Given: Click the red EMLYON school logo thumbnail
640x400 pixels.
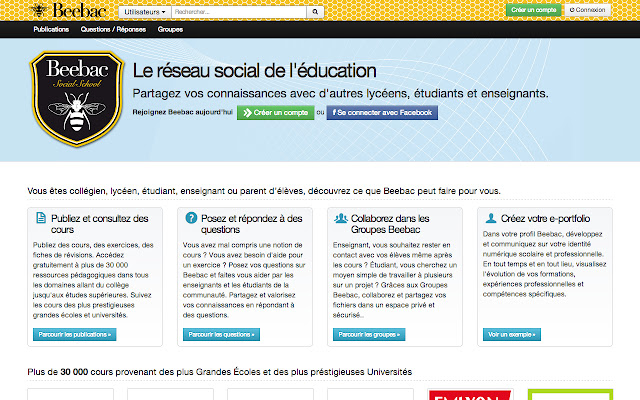Looking at the screenshot, I should [x=470, y=394].
